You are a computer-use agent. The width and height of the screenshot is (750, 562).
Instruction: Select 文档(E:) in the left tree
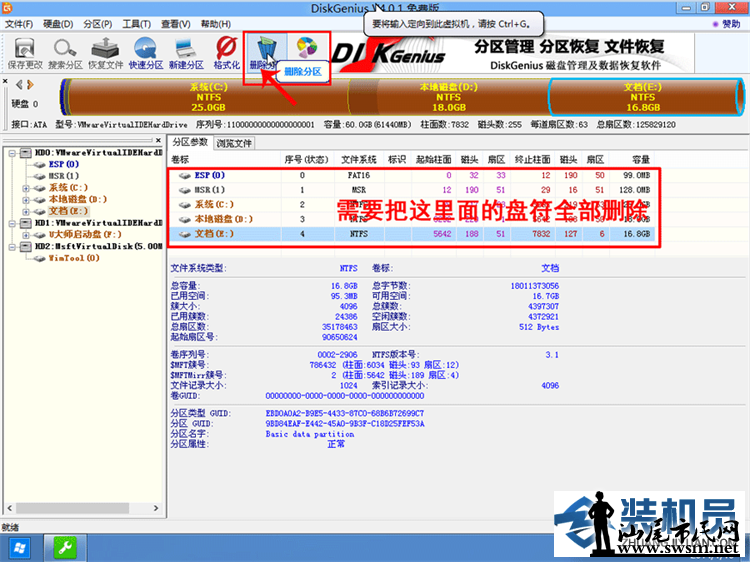(x=68, y=211)
